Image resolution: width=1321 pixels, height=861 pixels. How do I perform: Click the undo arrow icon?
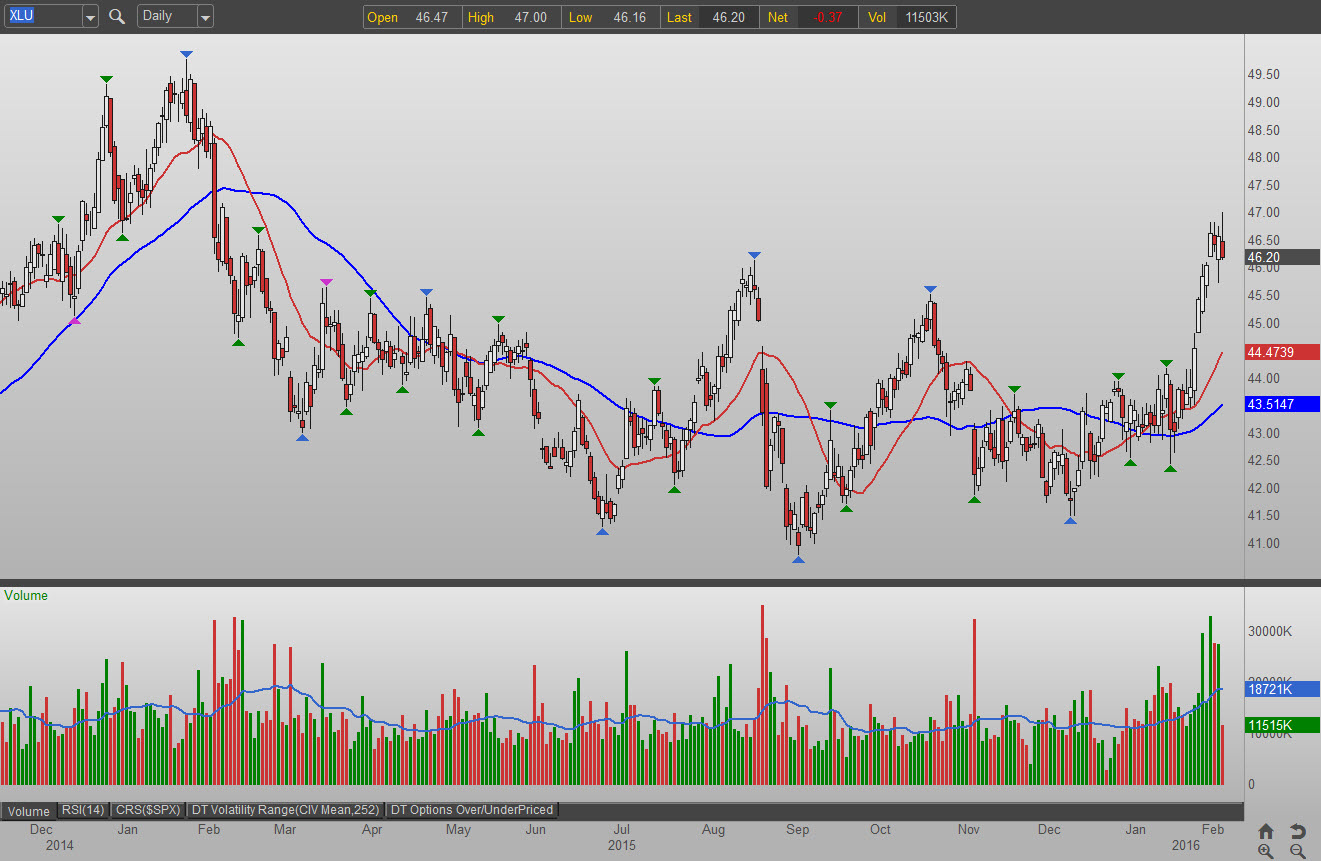1298,831
